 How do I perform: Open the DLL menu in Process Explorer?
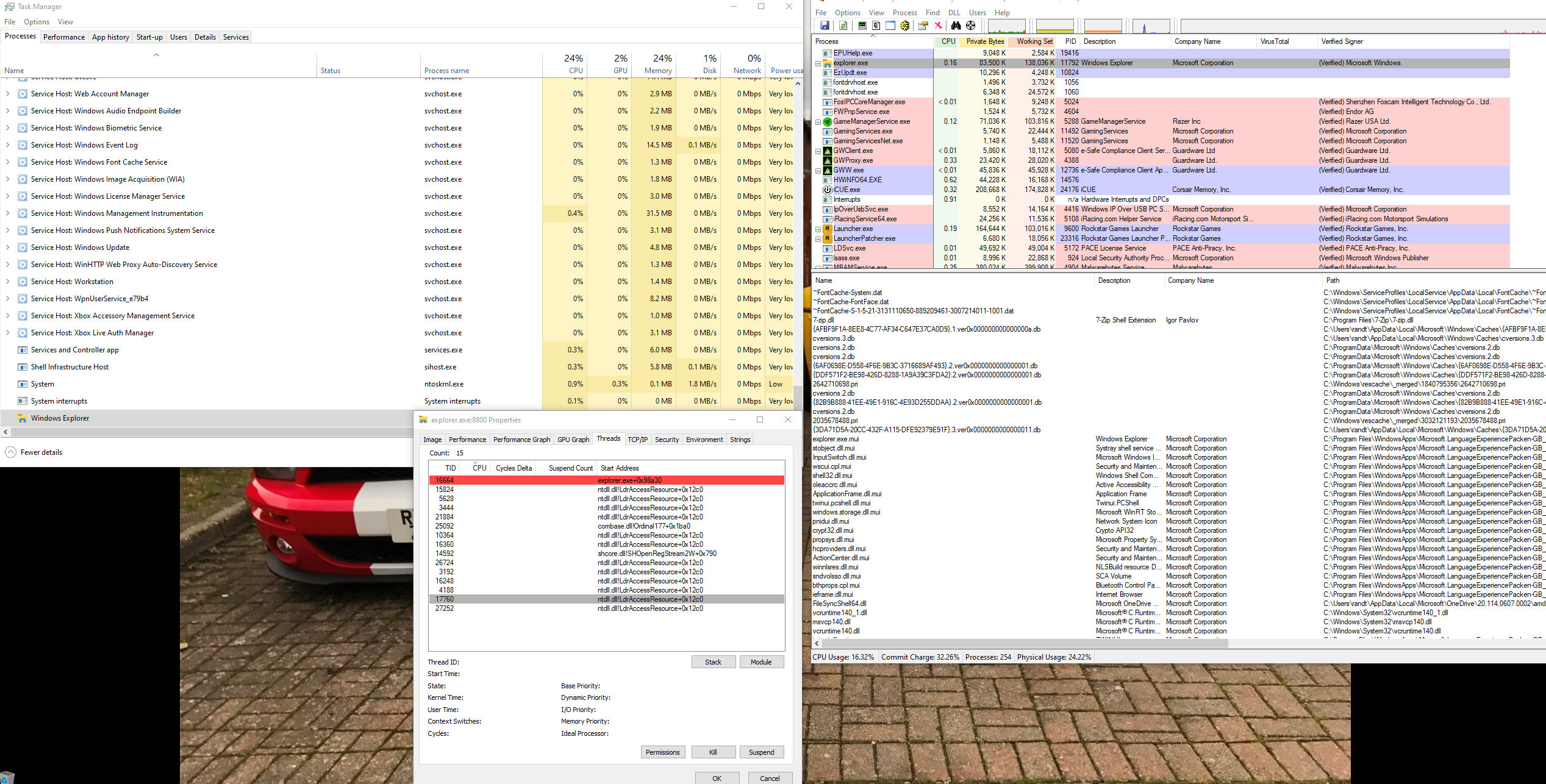pyautogui.click(x=954, y=12)
